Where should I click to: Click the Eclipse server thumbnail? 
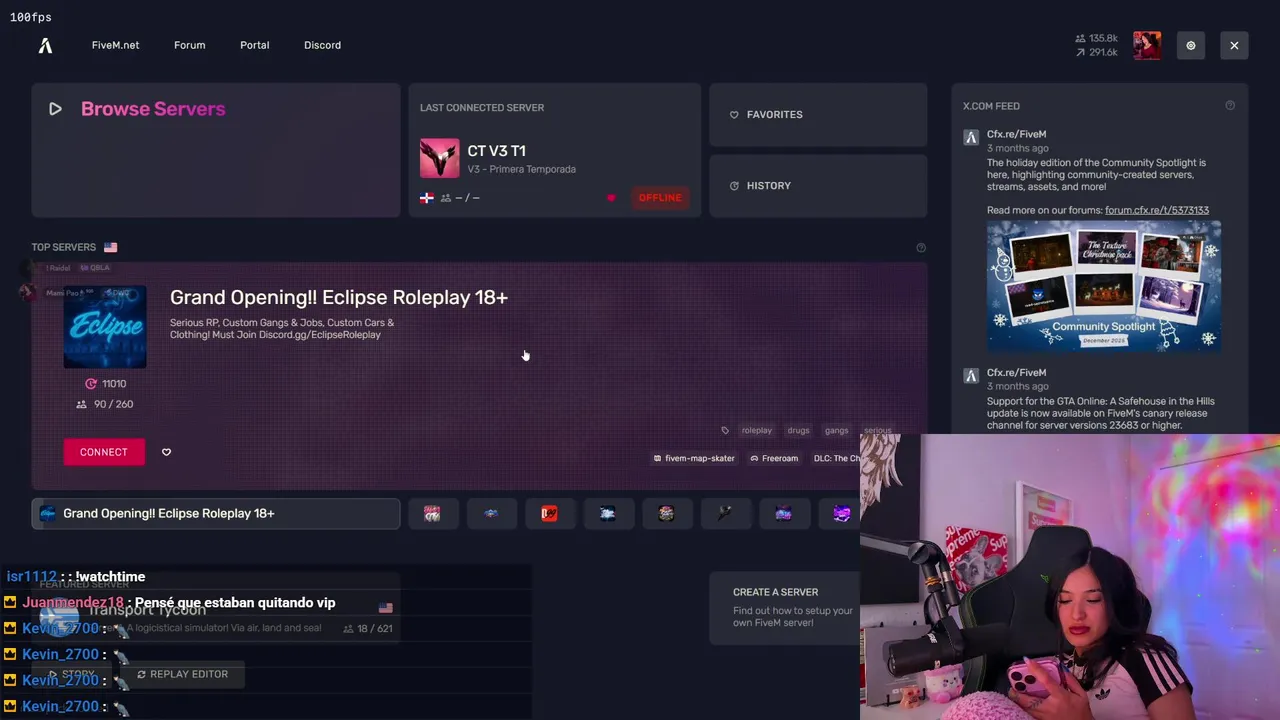[x=105, y=327]
